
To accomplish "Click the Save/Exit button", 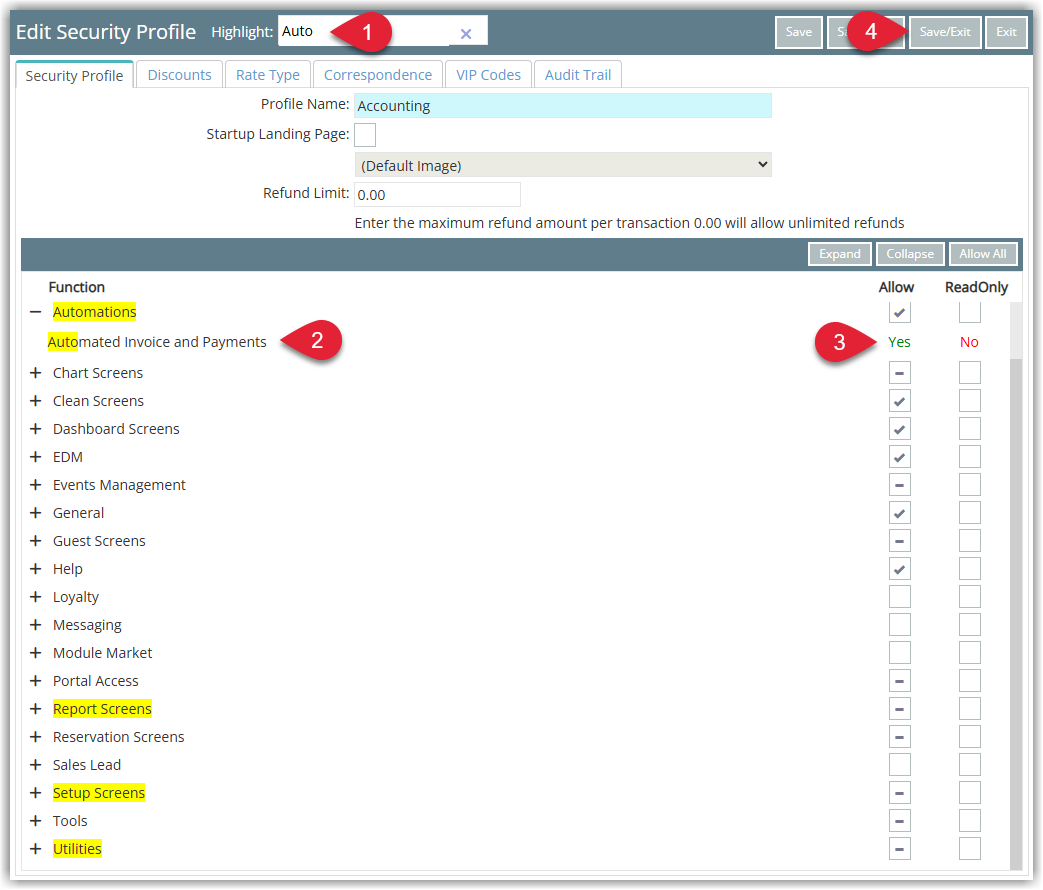I will pos(945,32).
